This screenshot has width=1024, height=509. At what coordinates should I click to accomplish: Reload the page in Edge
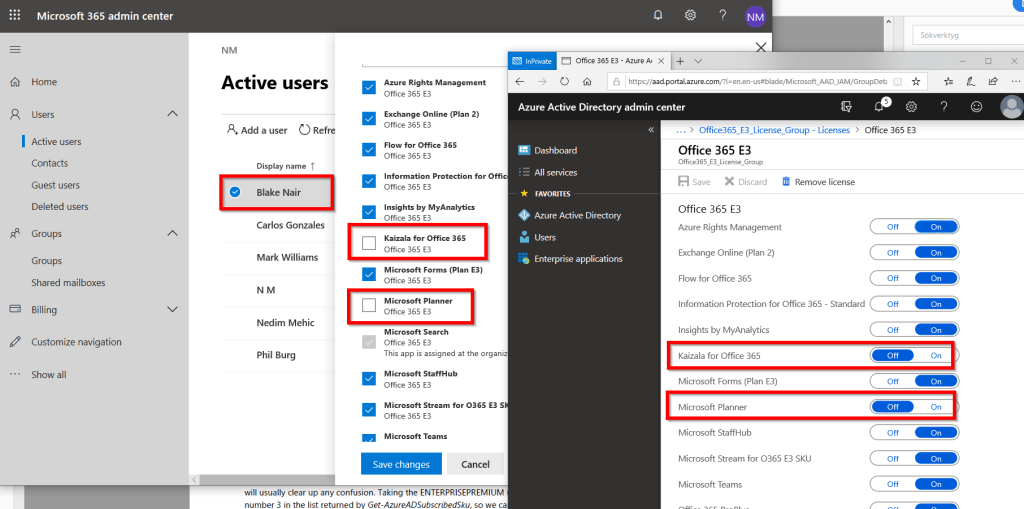pos(564,82)
